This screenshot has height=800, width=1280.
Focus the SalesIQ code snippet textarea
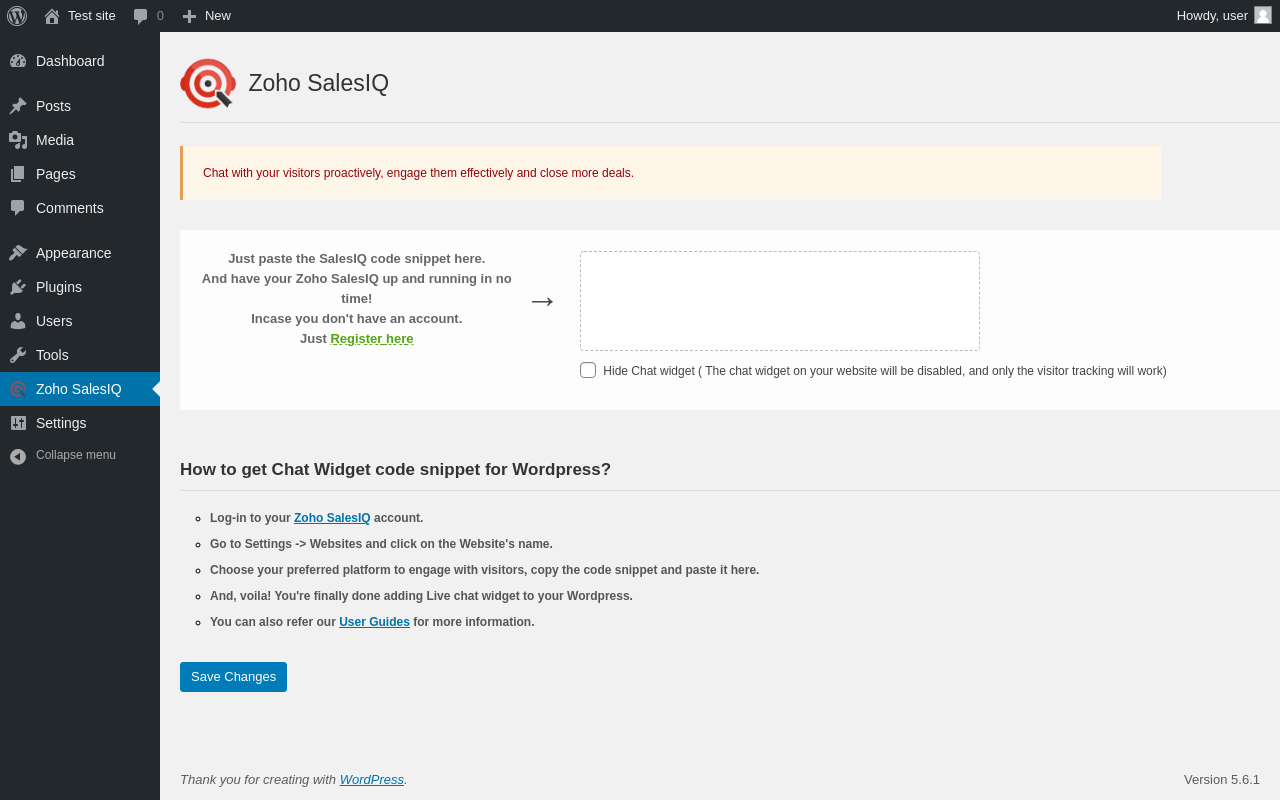click(780, 301)
